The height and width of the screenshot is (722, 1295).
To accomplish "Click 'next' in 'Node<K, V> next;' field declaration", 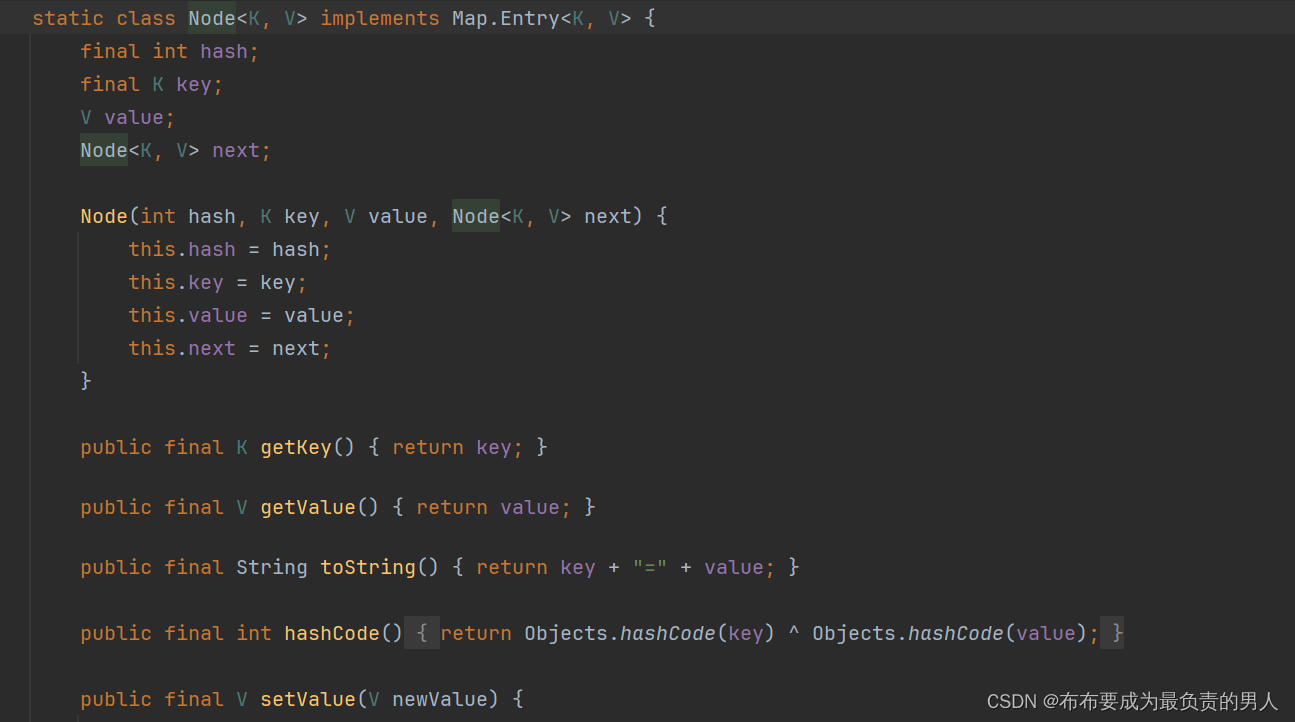I will click(236, 150).
